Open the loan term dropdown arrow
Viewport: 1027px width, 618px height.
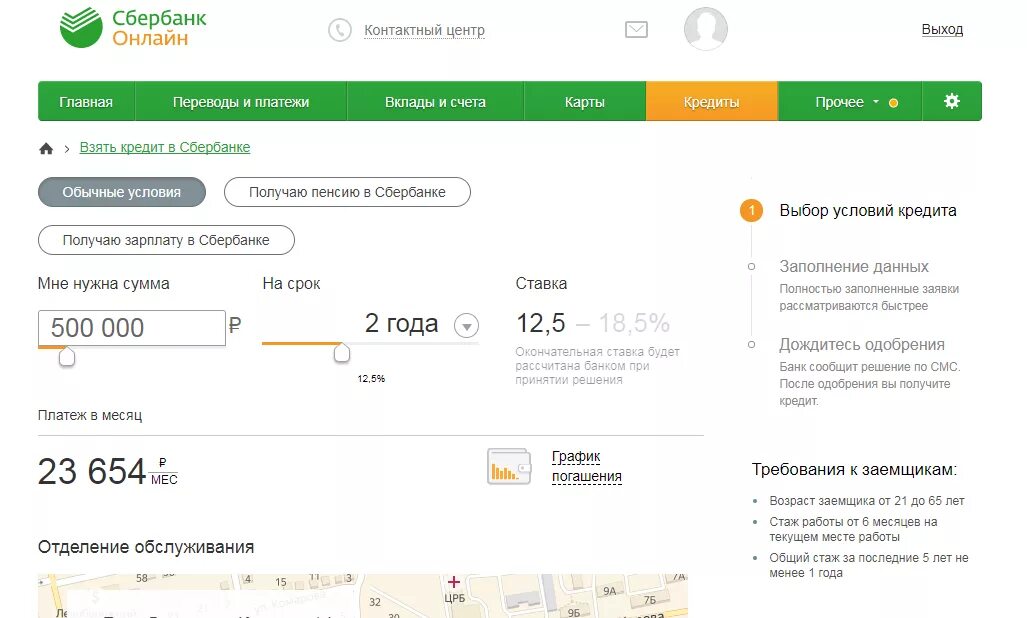click(x=466, y=325)
